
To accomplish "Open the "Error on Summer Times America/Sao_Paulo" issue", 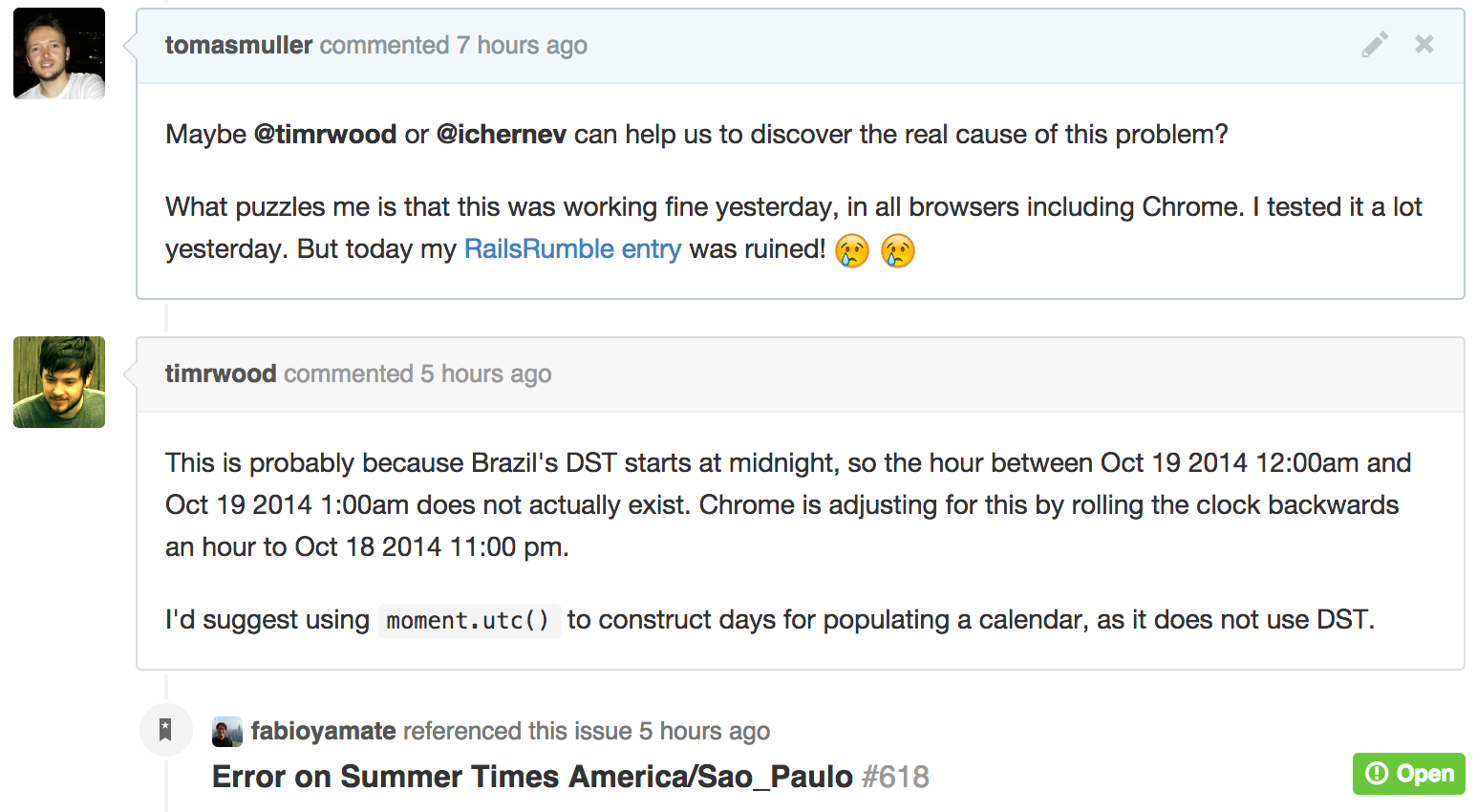I will tap(532, 777).
